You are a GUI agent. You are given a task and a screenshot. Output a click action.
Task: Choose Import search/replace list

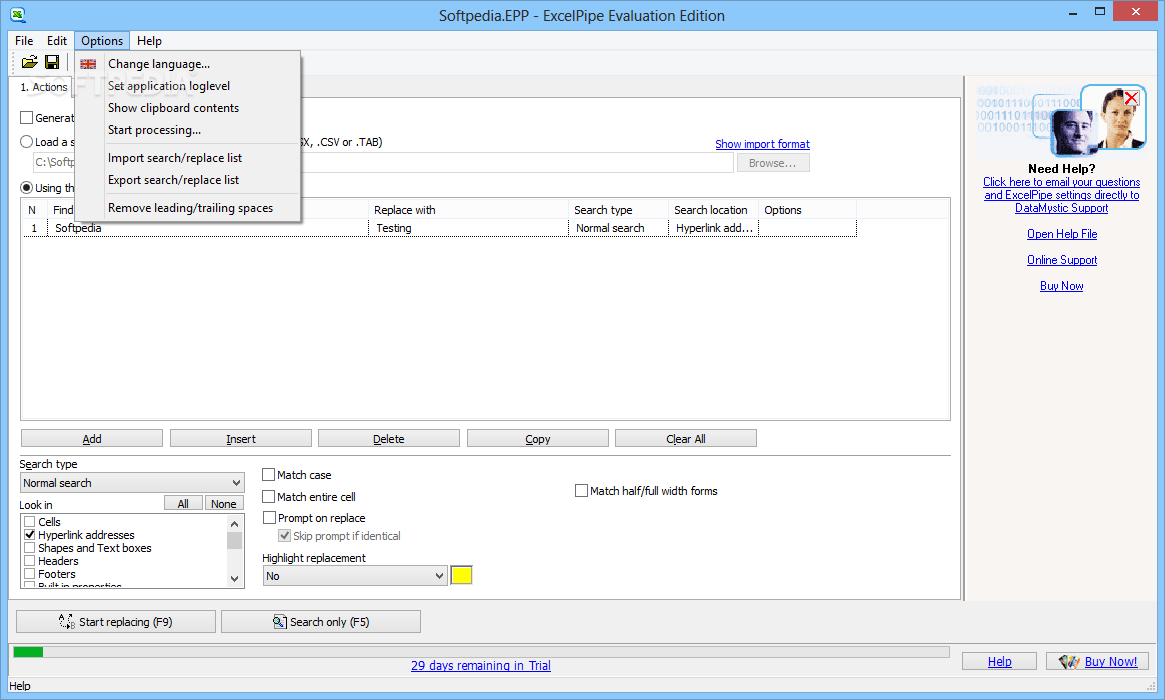point(175,158)
